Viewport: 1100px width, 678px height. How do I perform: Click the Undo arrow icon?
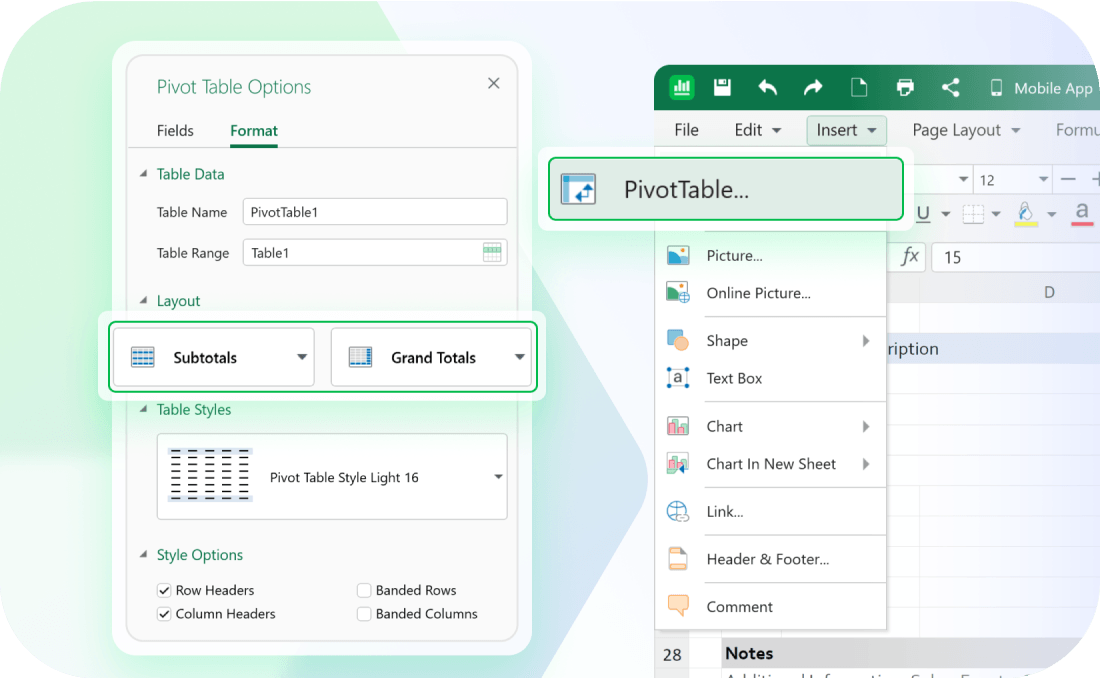(x=767, y=88)
